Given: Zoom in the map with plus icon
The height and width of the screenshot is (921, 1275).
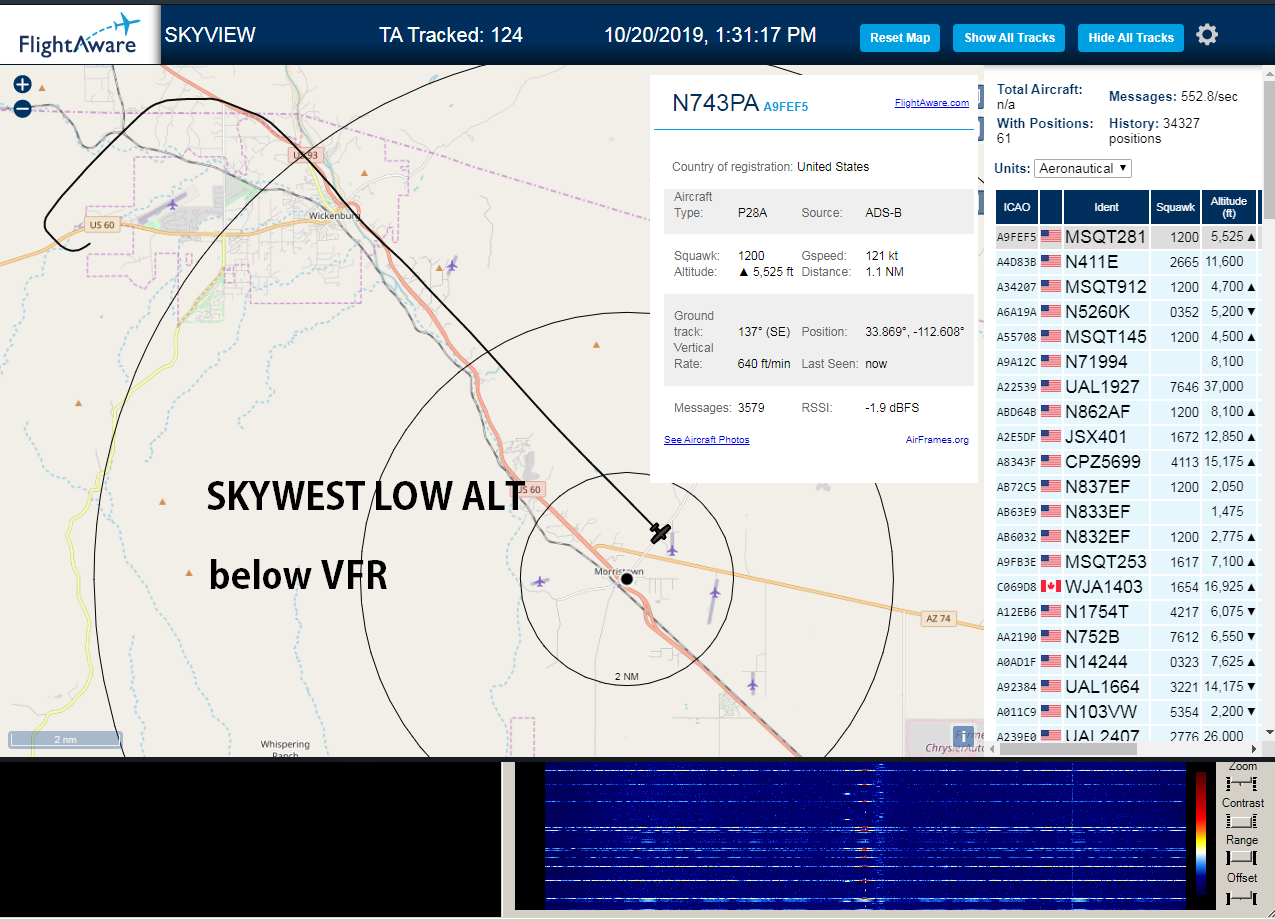Looking at the screenshot, I should [23, 85].
